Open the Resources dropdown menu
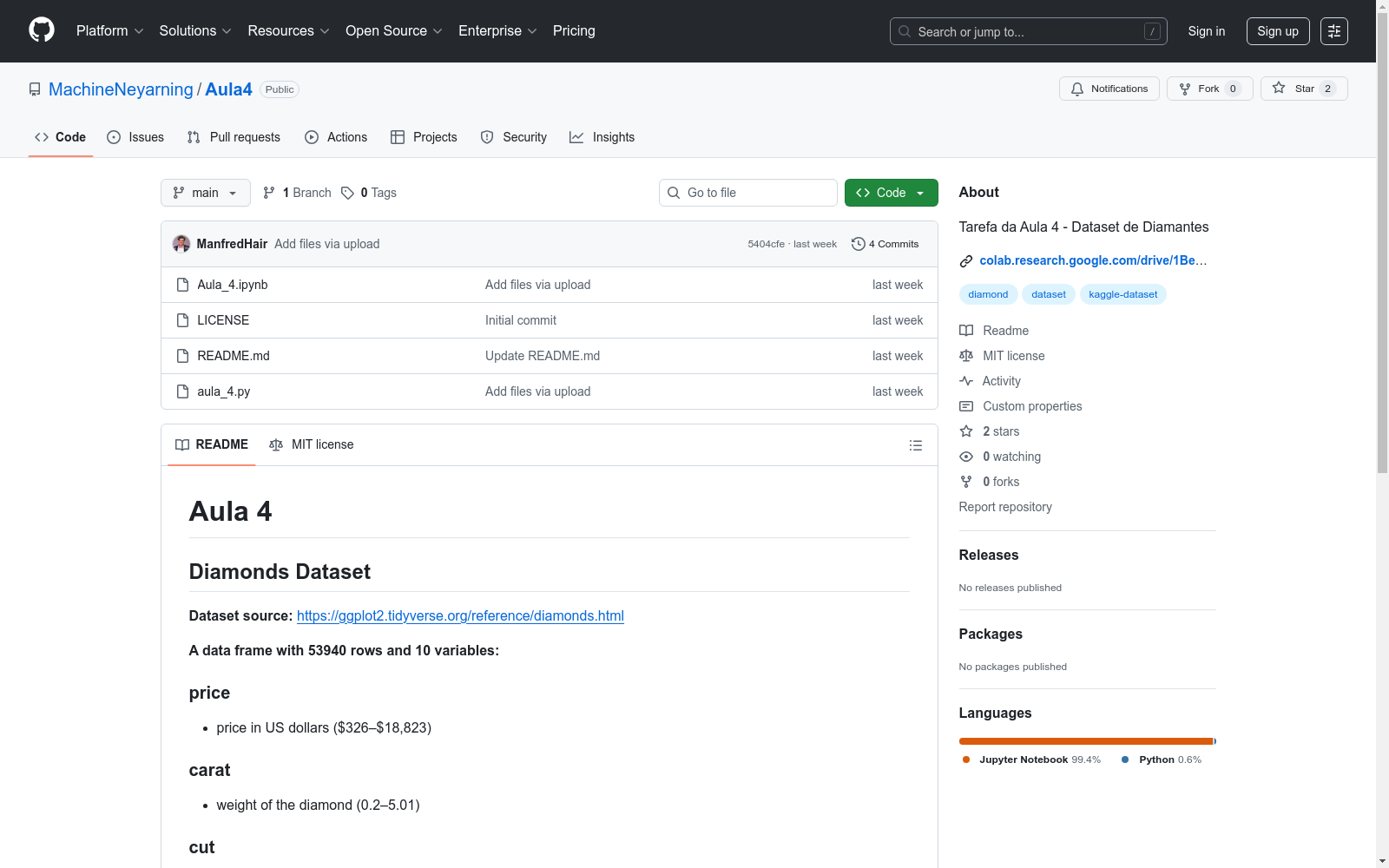The image size is (1389, 868). pos(288,31)
